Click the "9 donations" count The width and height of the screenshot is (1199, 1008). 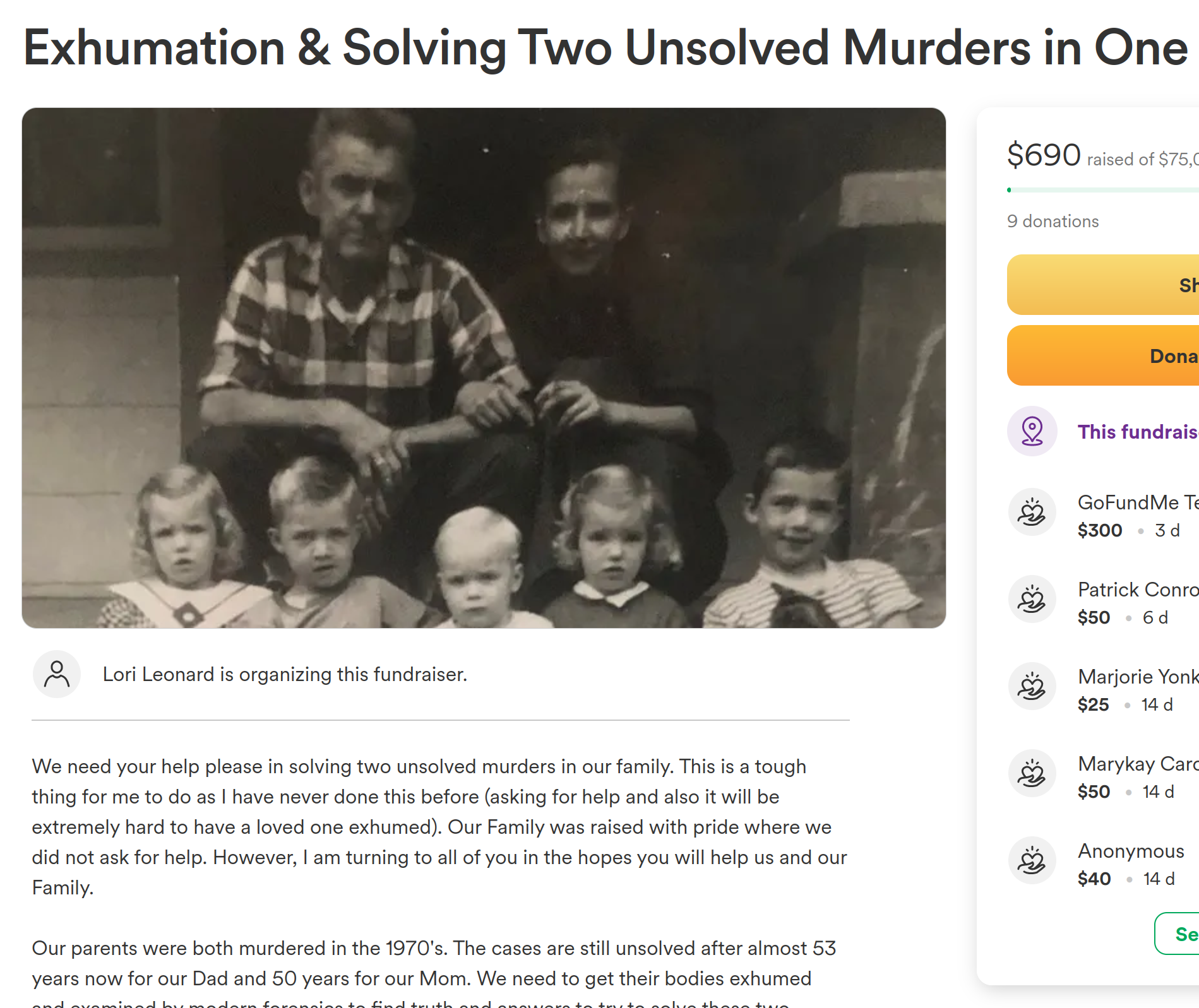1053,221
